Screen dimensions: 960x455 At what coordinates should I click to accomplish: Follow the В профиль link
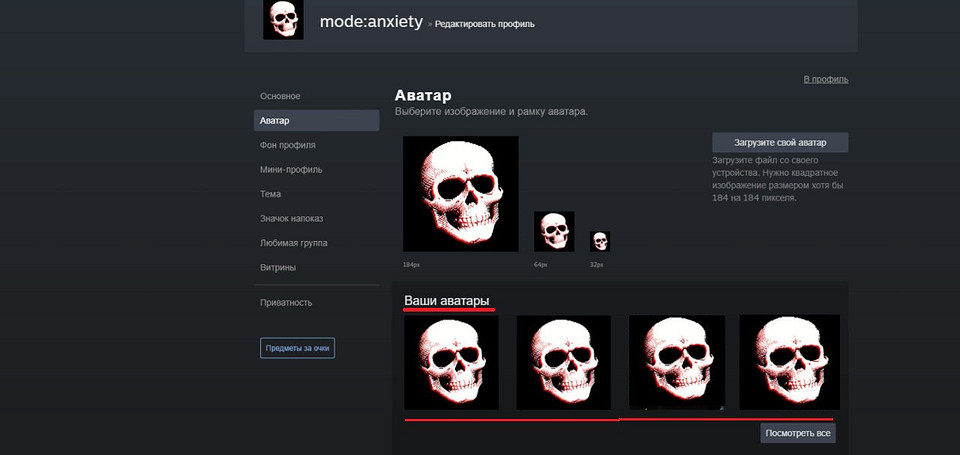coord(825,79)
